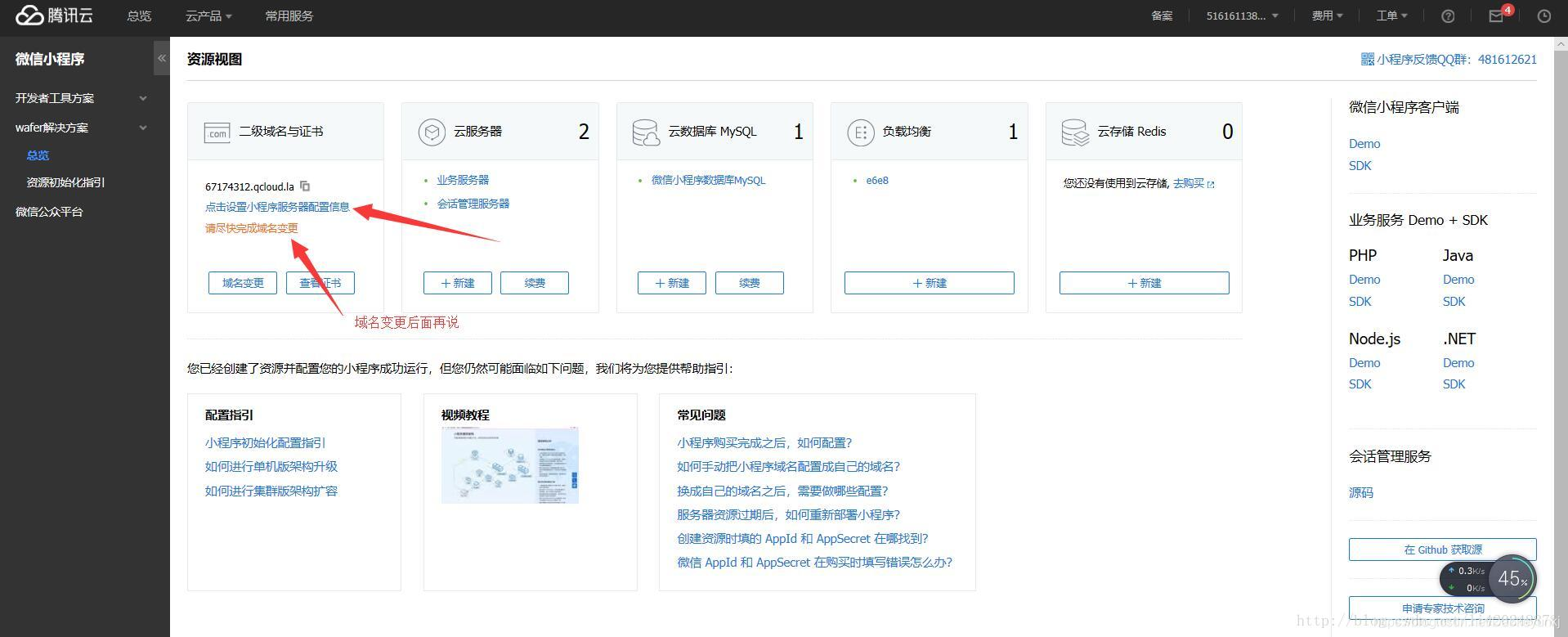
Task: Click 请尽快完成域名变更 warning link
Action: click(x=251, y=228)
